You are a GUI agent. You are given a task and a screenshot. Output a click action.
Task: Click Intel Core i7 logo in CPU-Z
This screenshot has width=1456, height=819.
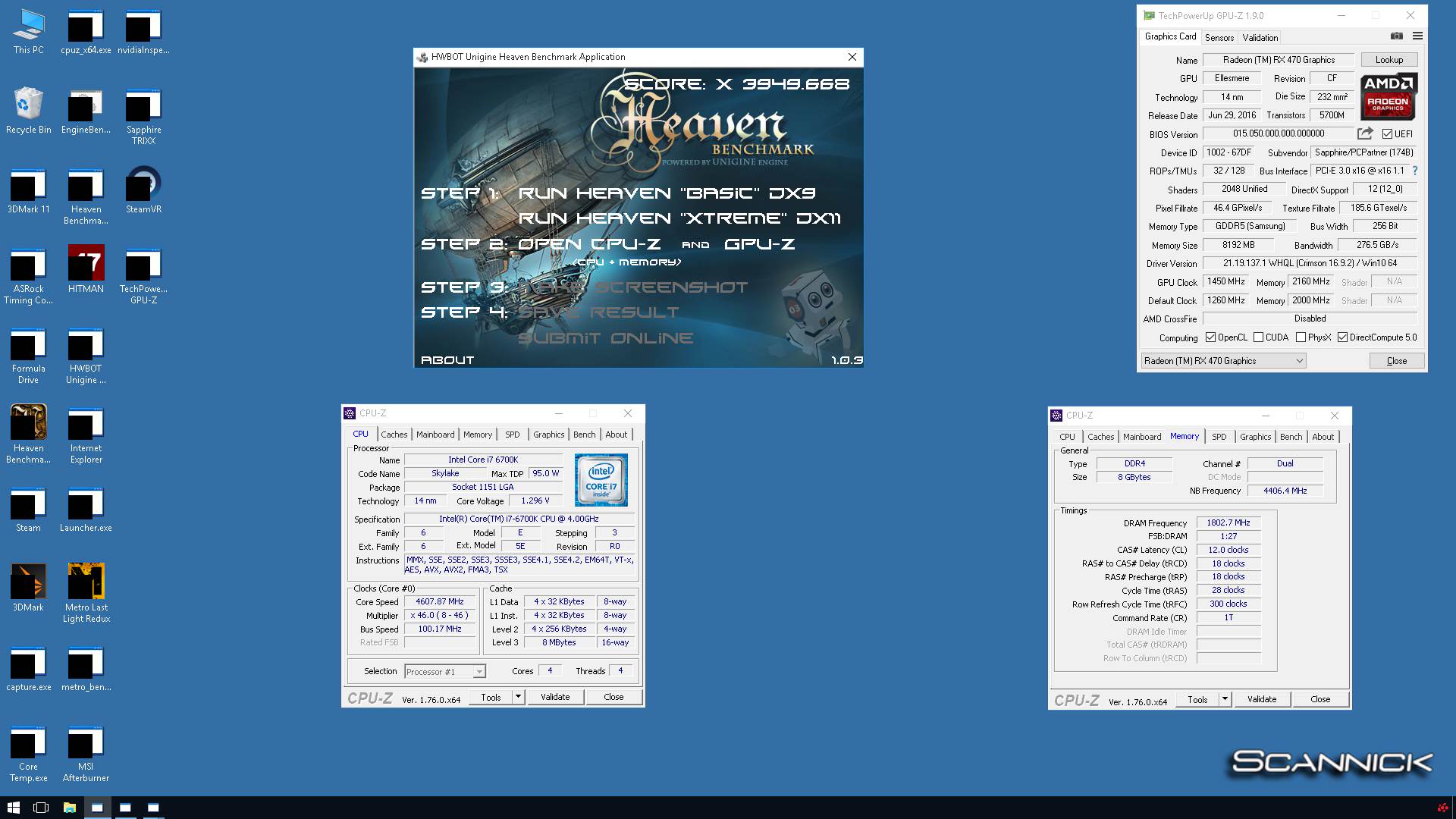tap(601, 480)
